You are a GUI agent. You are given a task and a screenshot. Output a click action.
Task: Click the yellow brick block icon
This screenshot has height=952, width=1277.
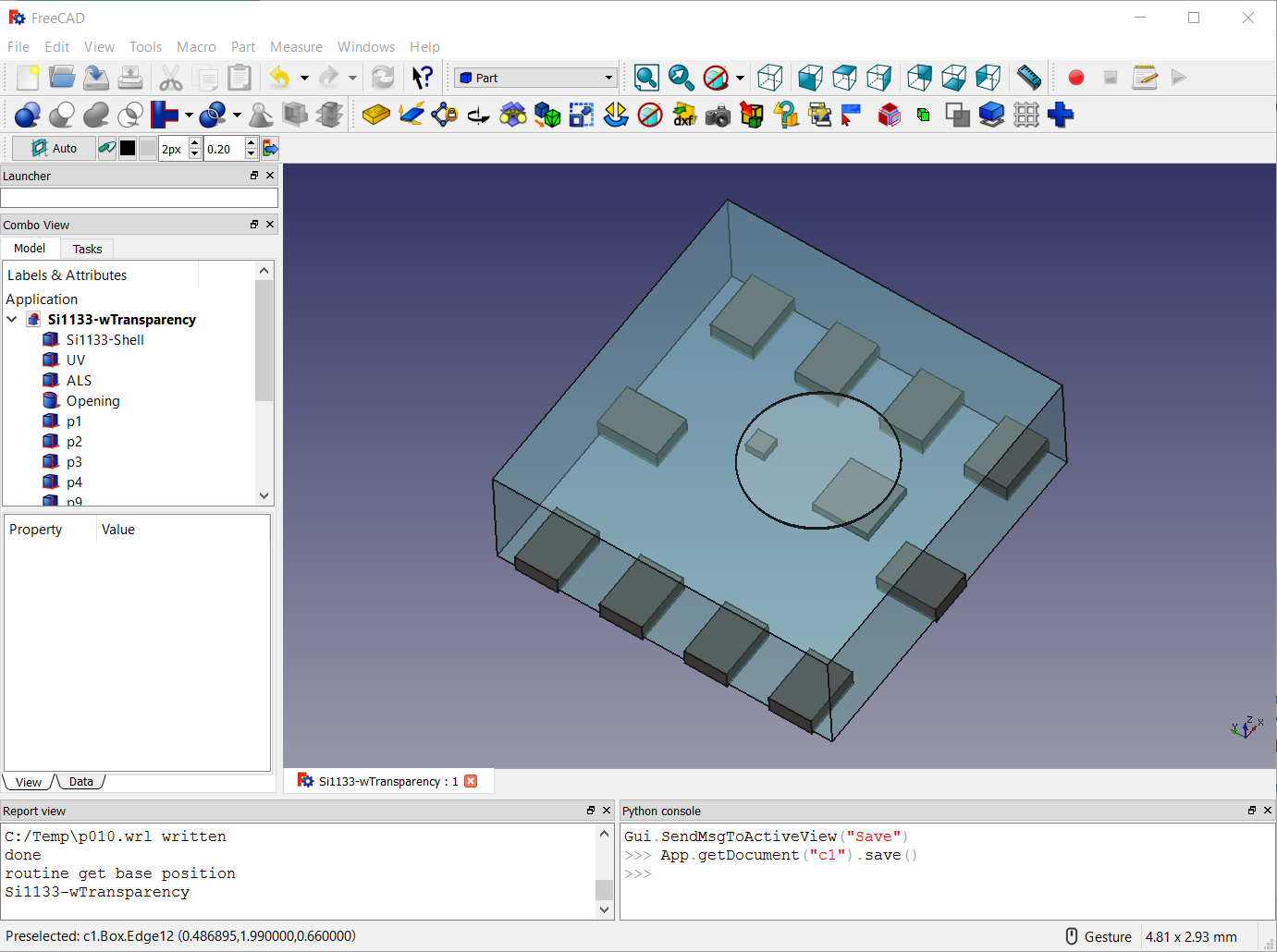coord(375,115)
